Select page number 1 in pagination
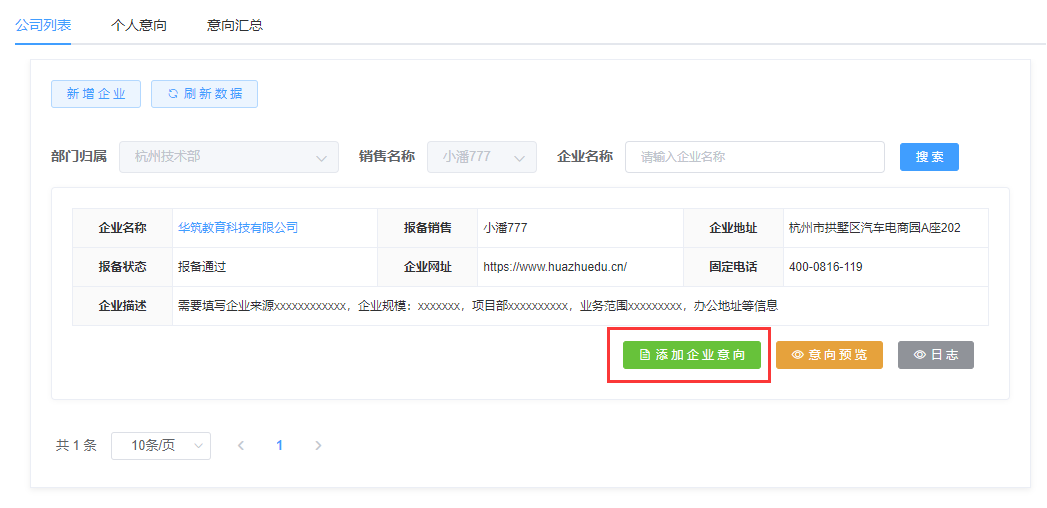The image size is (1047, 508). [x=279, y=446]
